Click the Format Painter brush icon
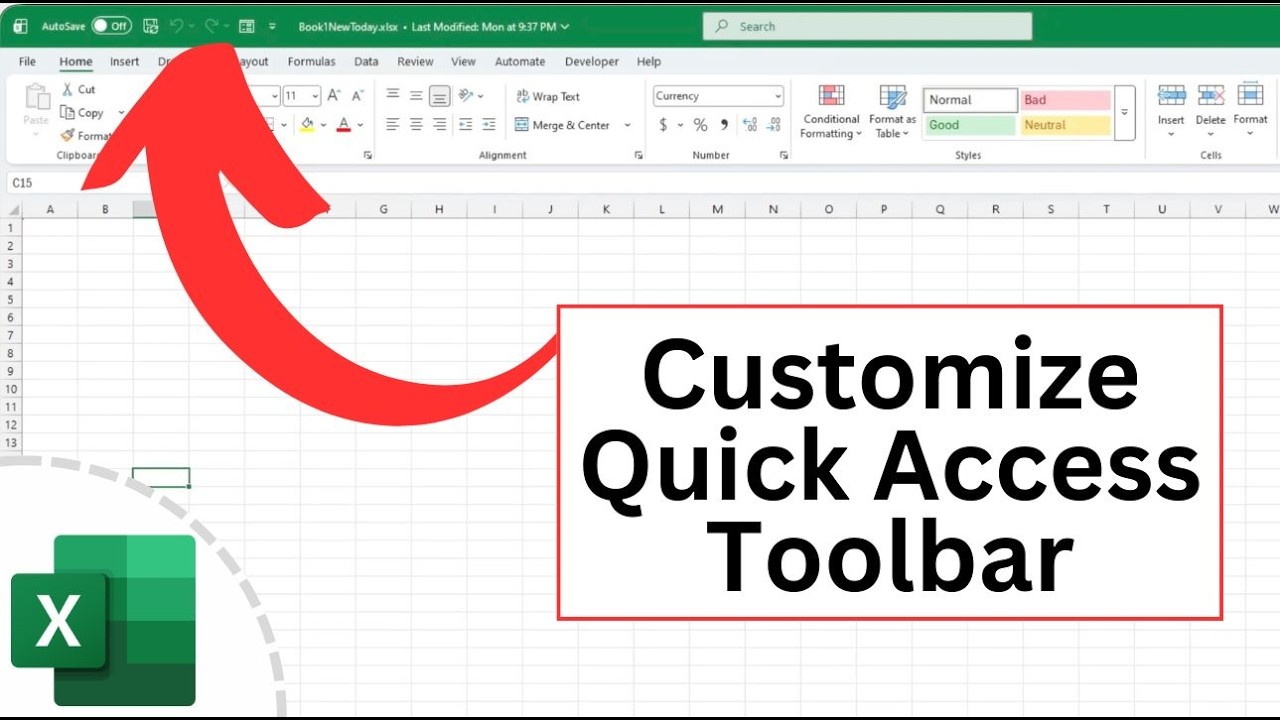Image resolution: width=1280 pixels, height=720 pixels. (67, 136)
